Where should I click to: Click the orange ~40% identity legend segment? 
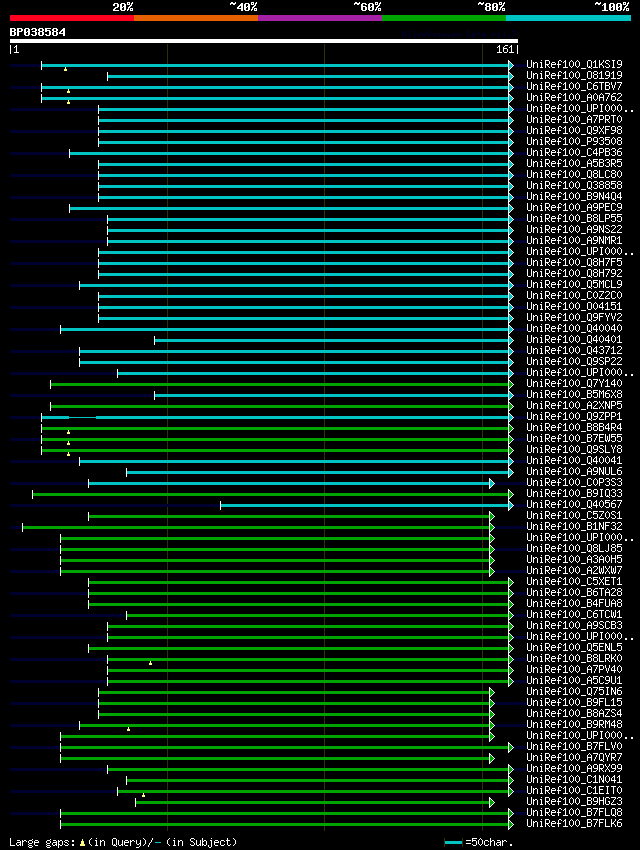(x=196, y=18)
